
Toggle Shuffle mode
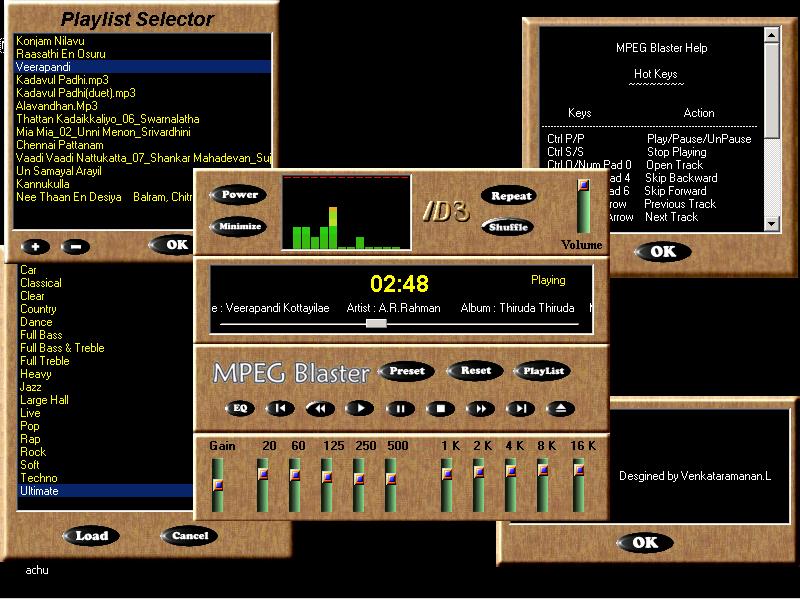pos(508,227)
